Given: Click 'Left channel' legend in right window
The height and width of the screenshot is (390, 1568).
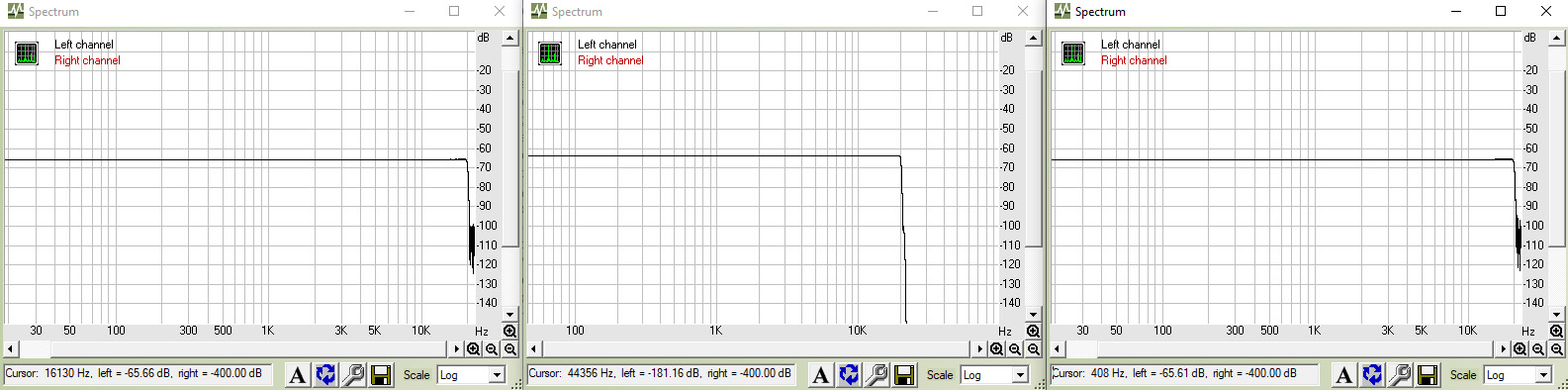Looking at the screenshot, I should (1131, 45).
